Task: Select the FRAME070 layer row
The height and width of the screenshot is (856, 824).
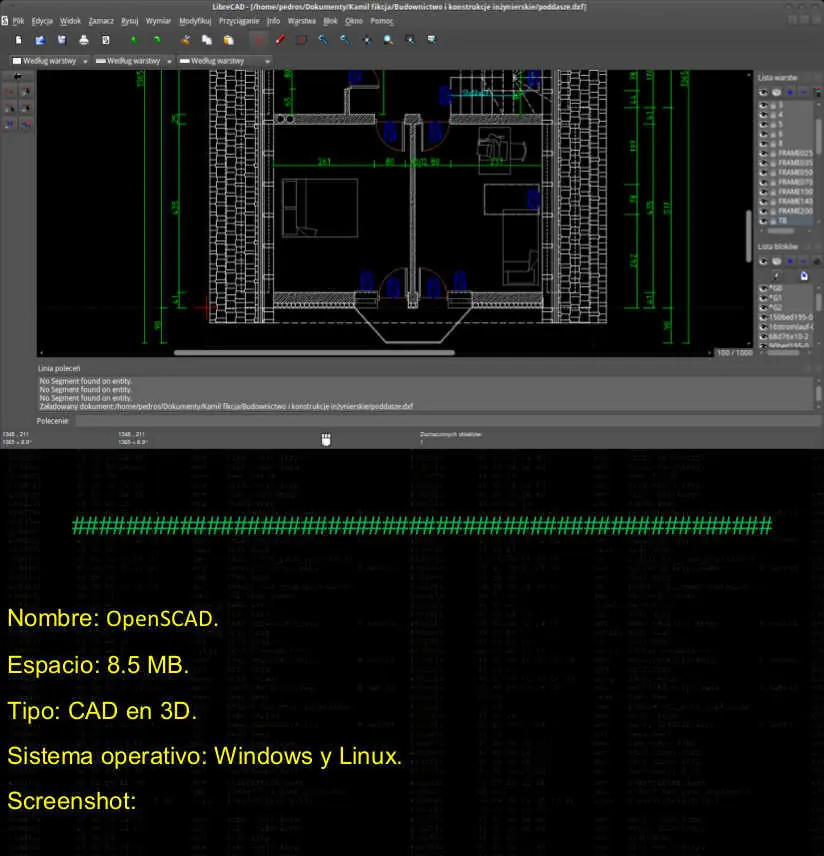Action: pyautogui.click(x=786, y=182)
